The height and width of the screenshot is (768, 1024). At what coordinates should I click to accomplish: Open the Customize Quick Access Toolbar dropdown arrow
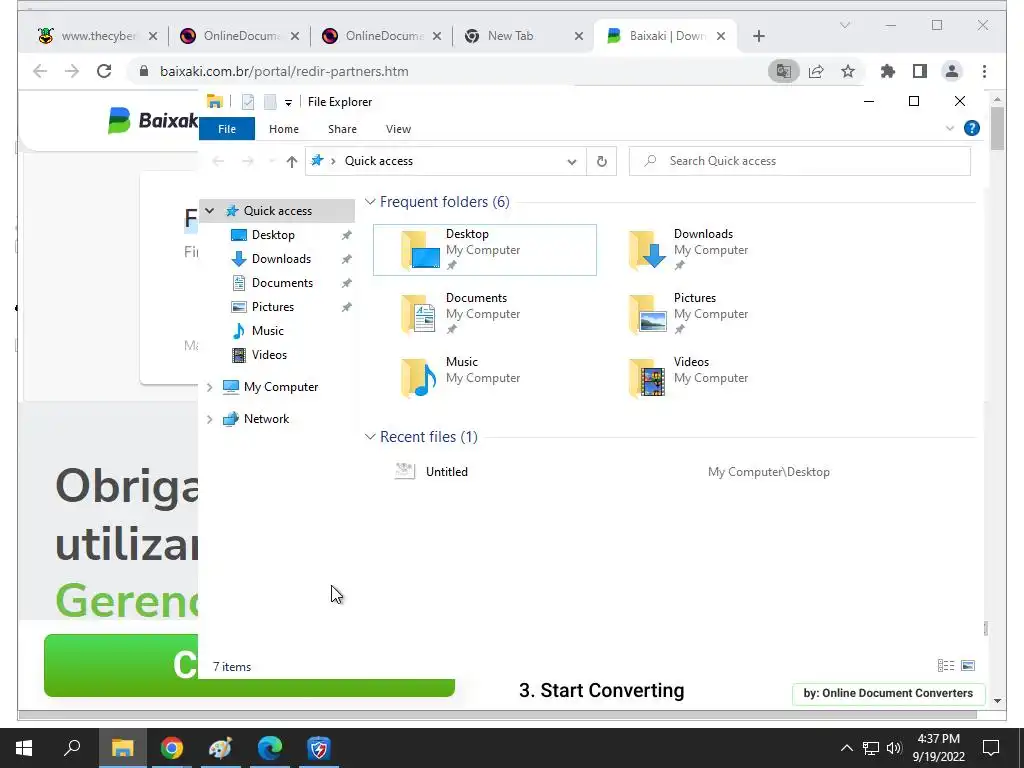pos(288,103)
